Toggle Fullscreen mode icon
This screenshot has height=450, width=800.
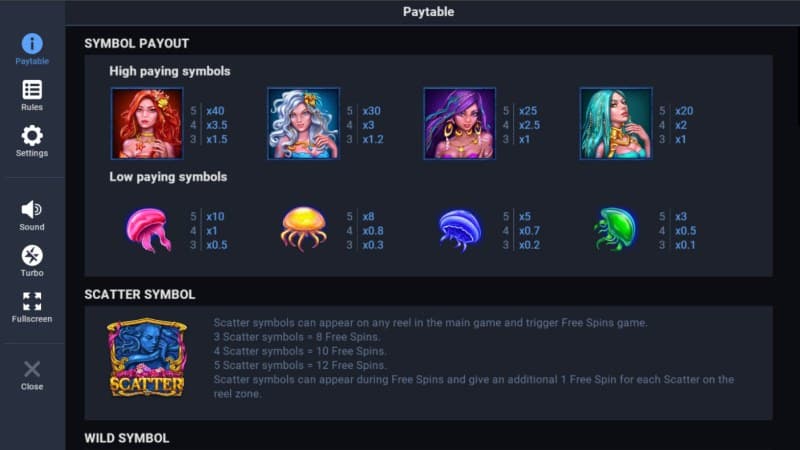tap(32, 301)
